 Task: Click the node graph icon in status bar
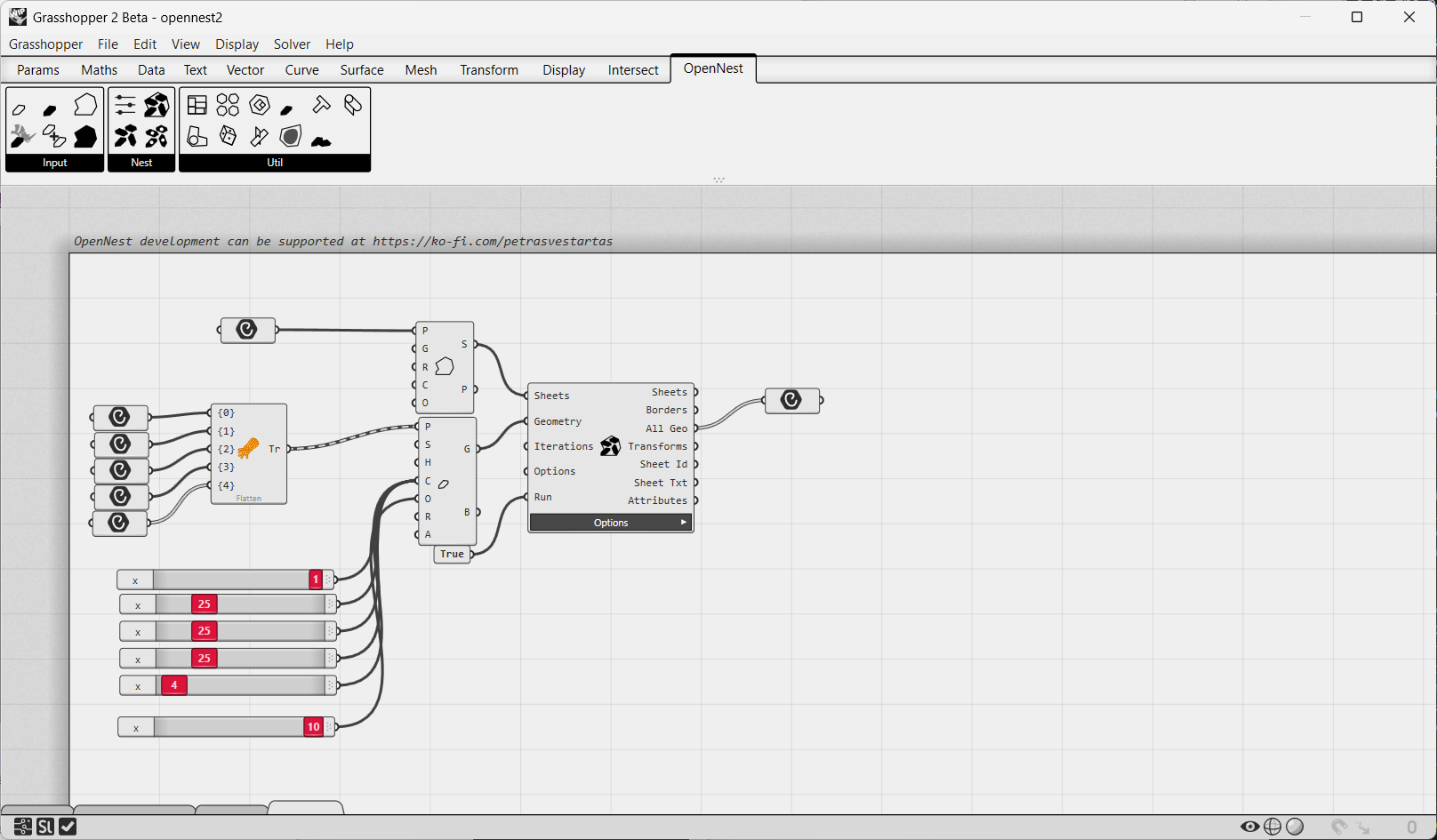[x=23, y=827]
